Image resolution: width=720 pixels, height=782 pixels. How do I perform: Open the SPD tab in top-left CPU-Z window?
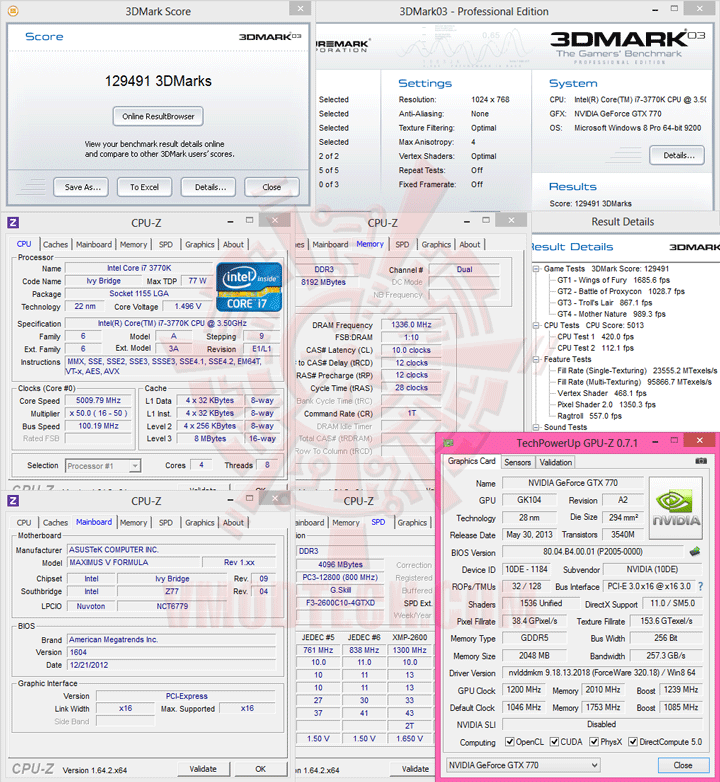tap(166, 244)
